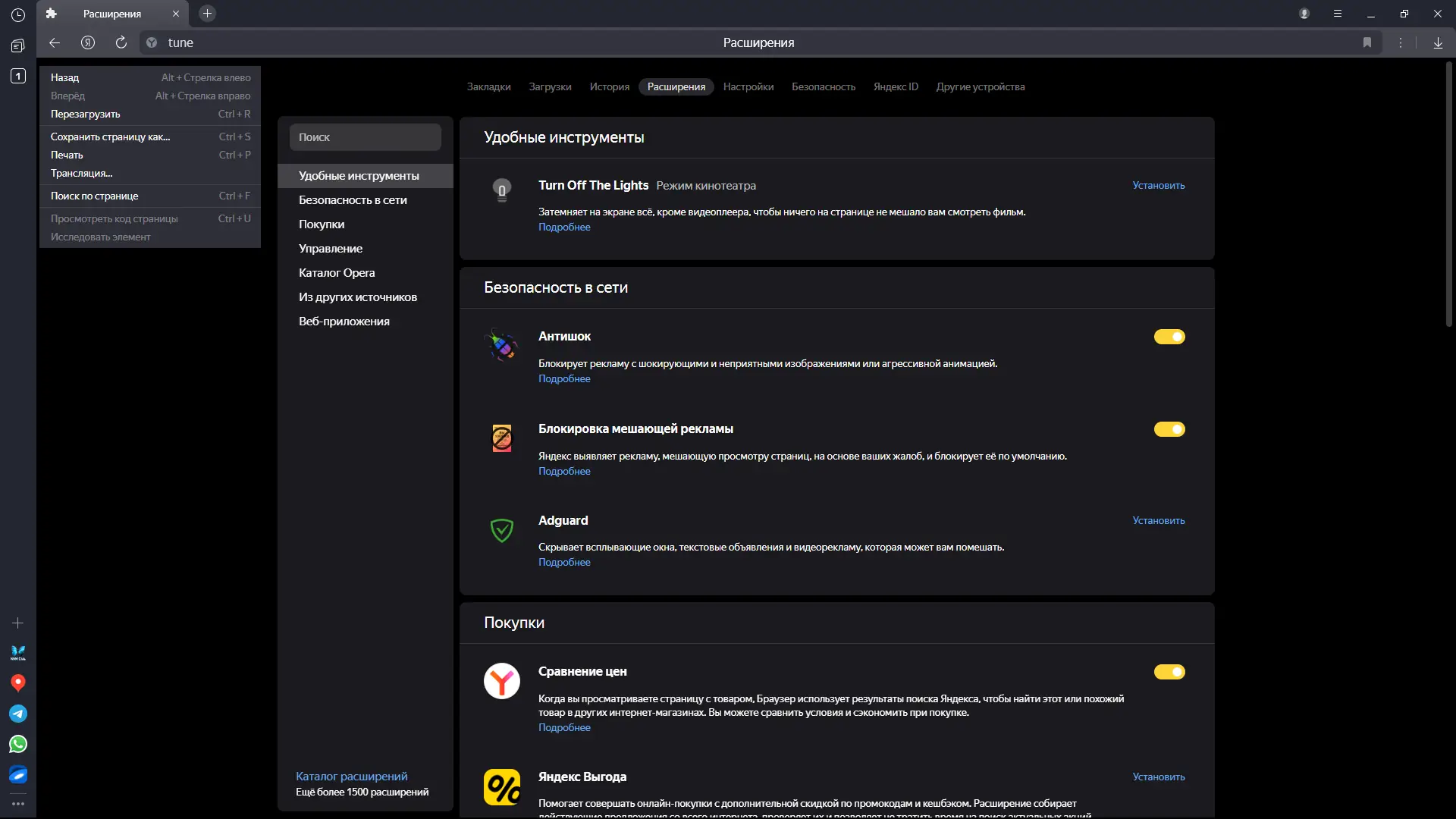Click the profile avatar icon
The height and width of the screenshot is (819, 1456).
click(1304, 14)
